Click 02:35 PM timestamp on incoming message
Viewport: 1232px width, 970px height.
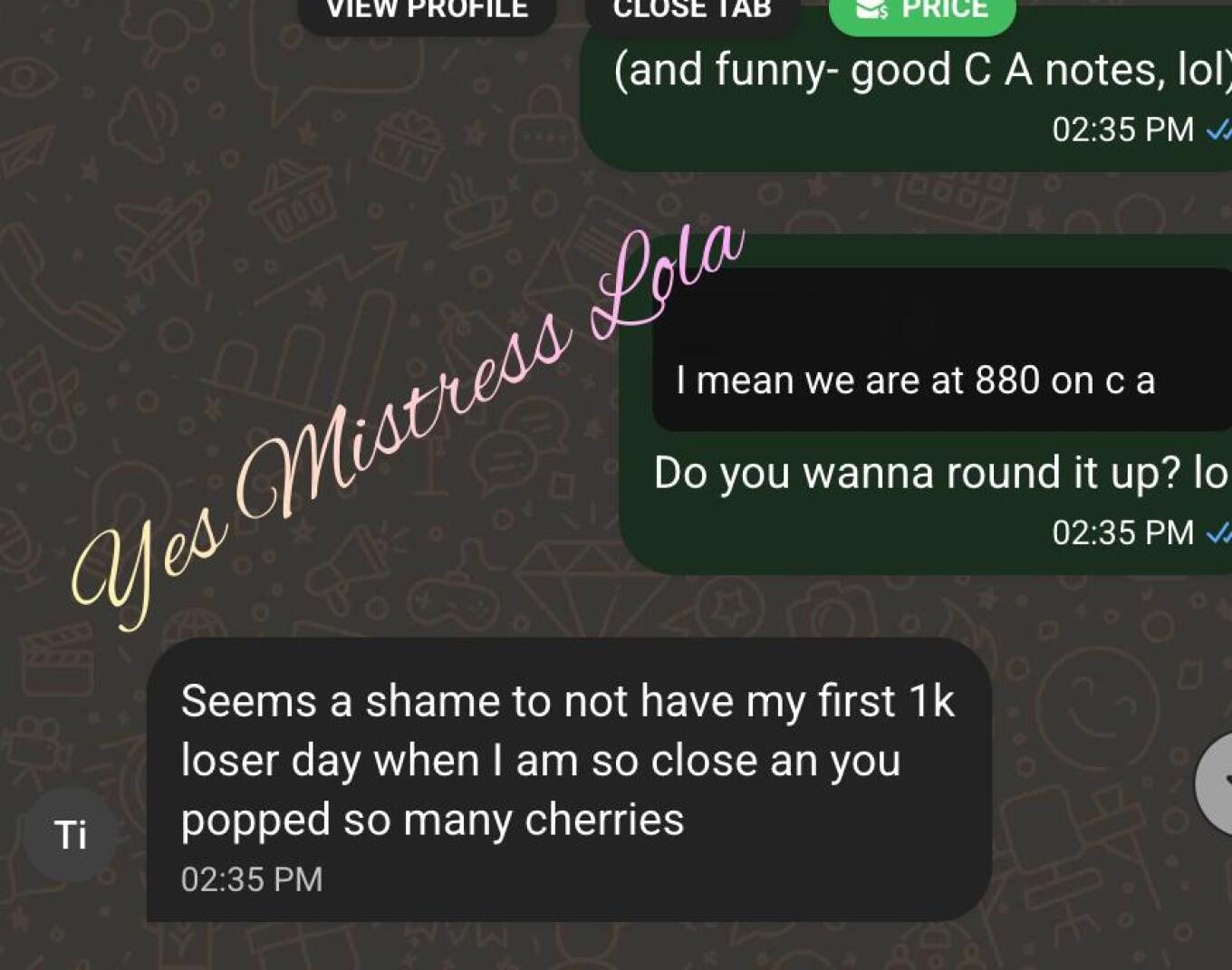click(x=252, y=879)
